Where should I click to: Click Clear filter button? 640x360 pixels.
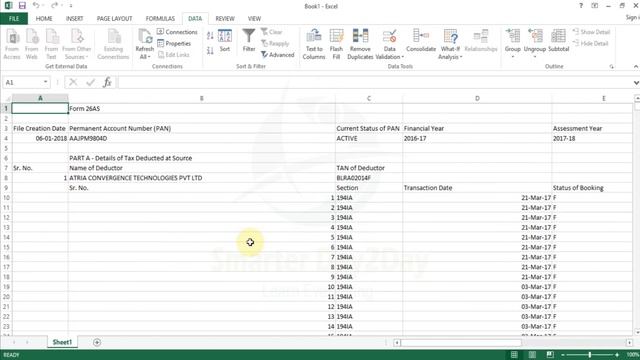[x=271, y=32]
